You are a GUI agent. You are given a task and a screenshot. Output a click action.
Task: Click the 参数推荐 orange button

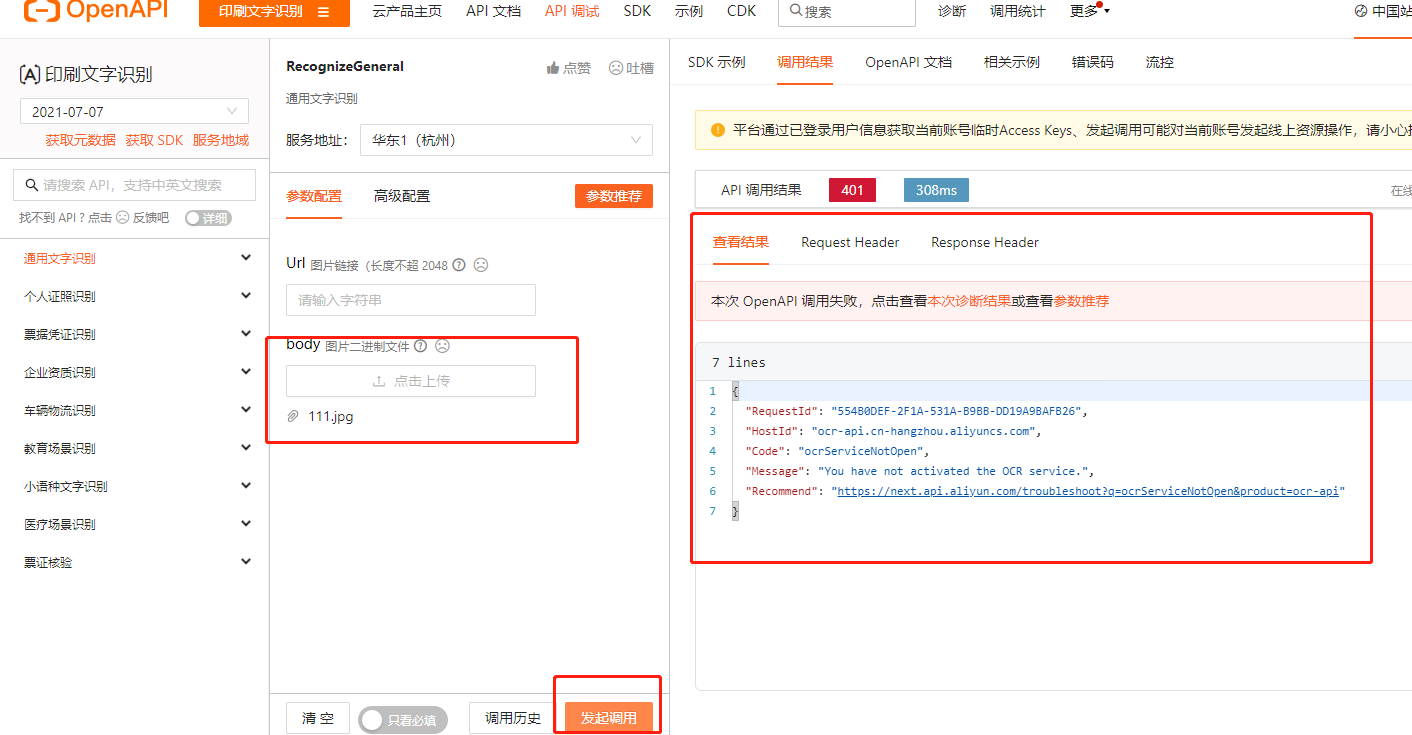pyautogui.click(x=614, y=196)
